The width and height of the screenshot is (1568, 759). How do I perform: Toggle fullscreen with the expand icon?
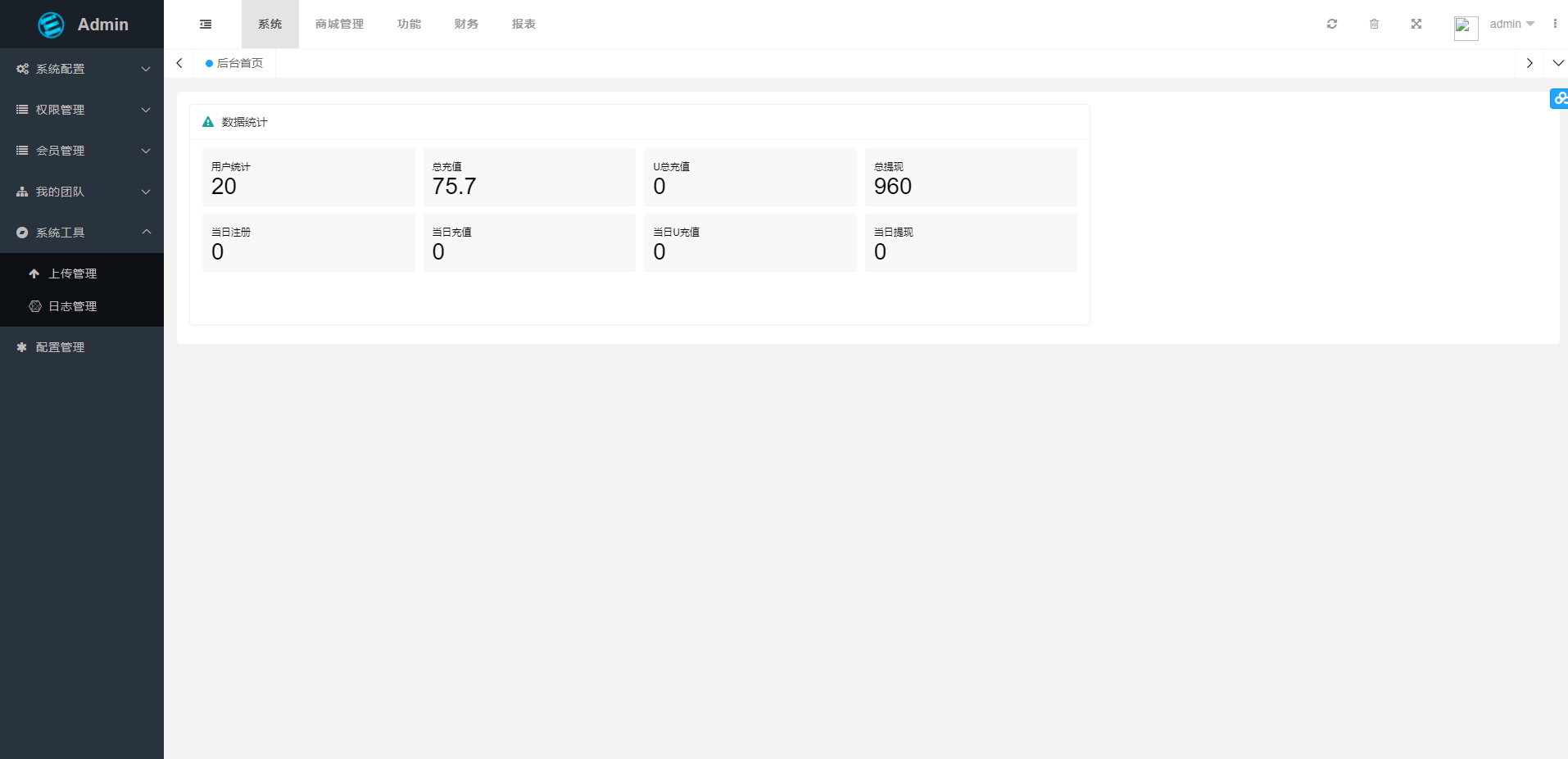(x=1416, y=24)
